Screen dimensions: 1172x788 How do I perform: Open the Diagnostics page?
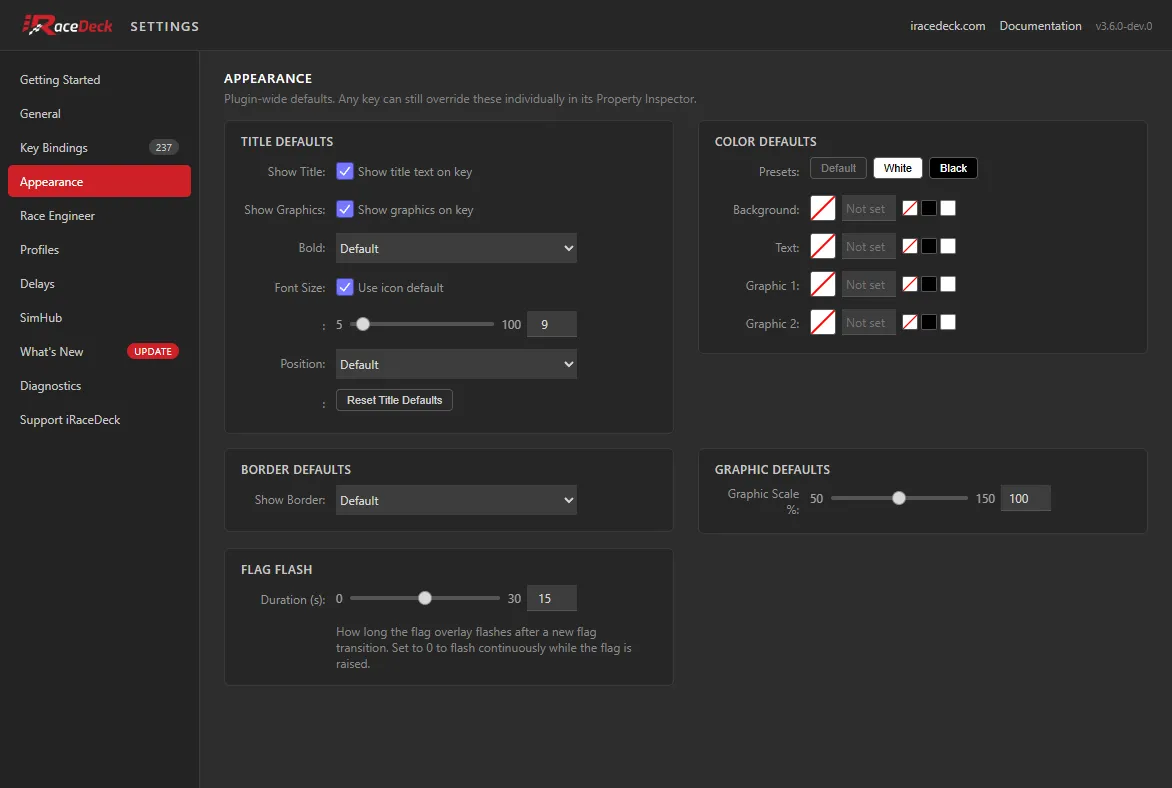(99, 386)
